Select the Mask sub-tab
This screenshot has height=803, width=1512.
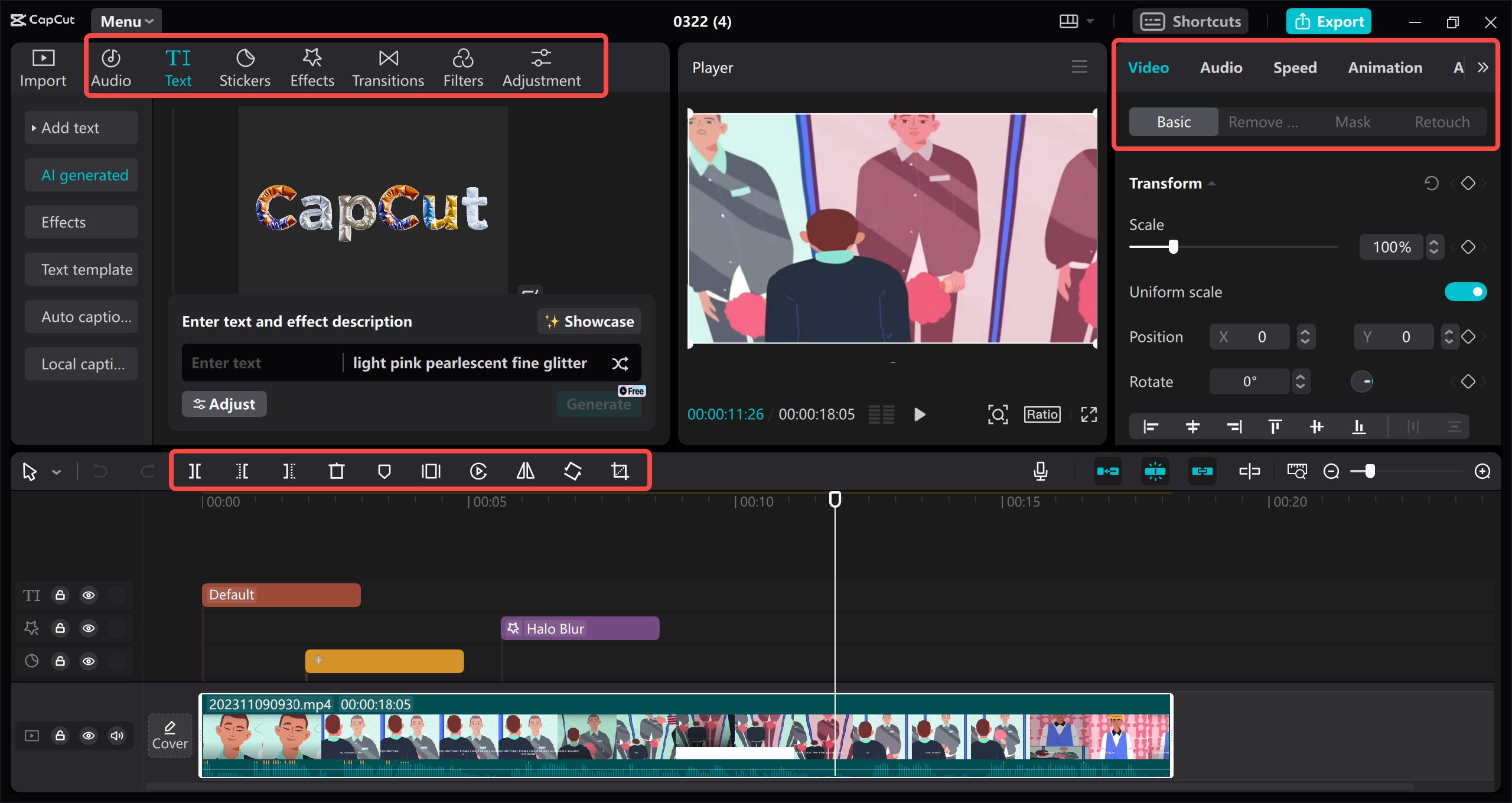1353,122
